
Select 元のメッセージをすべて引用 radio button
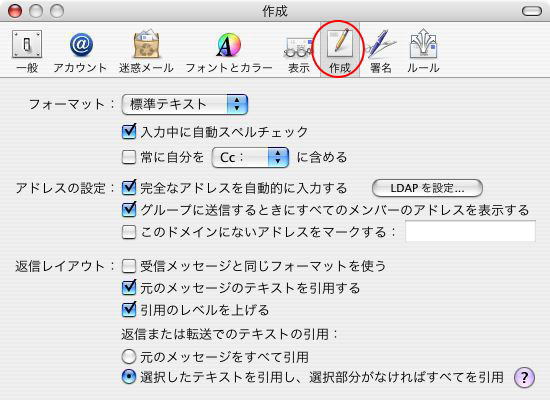point(129,357)
